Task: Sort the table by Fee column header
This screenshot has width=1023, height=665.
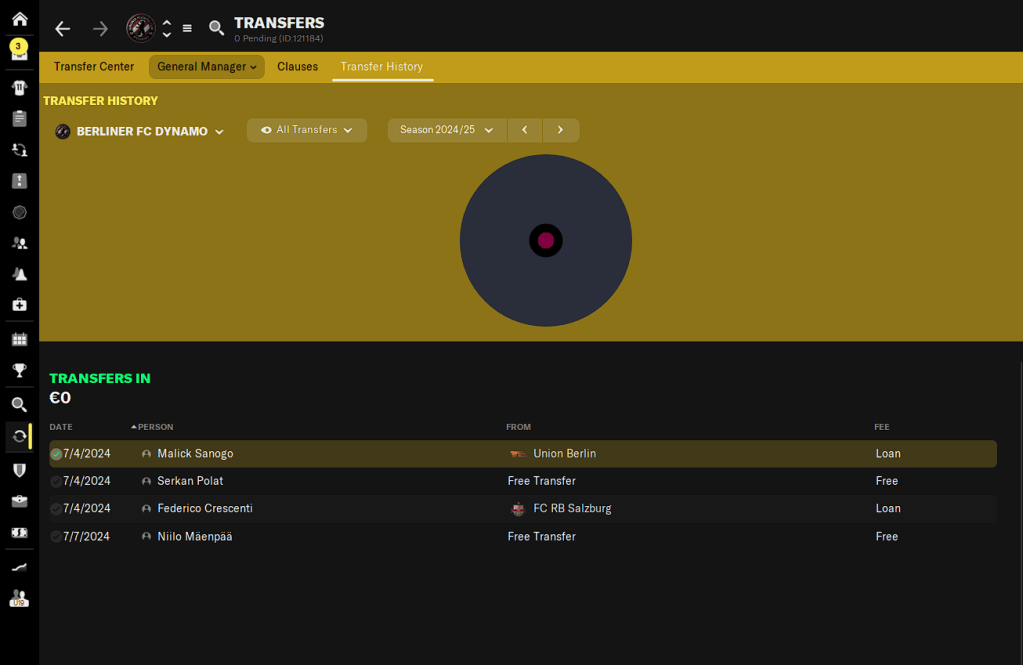Action: pos(881,427)
